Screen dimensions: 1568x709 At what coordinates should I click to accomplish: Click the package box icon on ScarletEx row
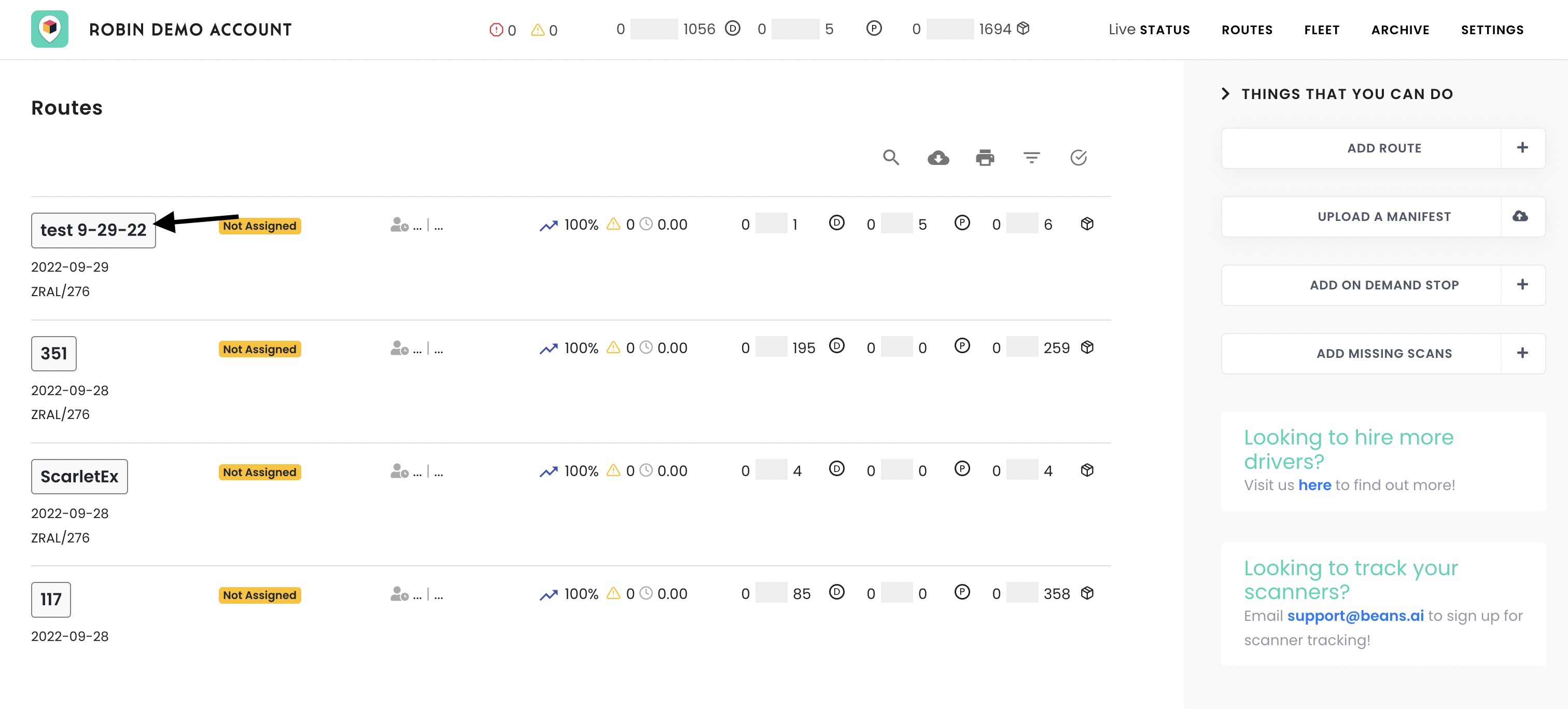click(x=1087, y=470)
